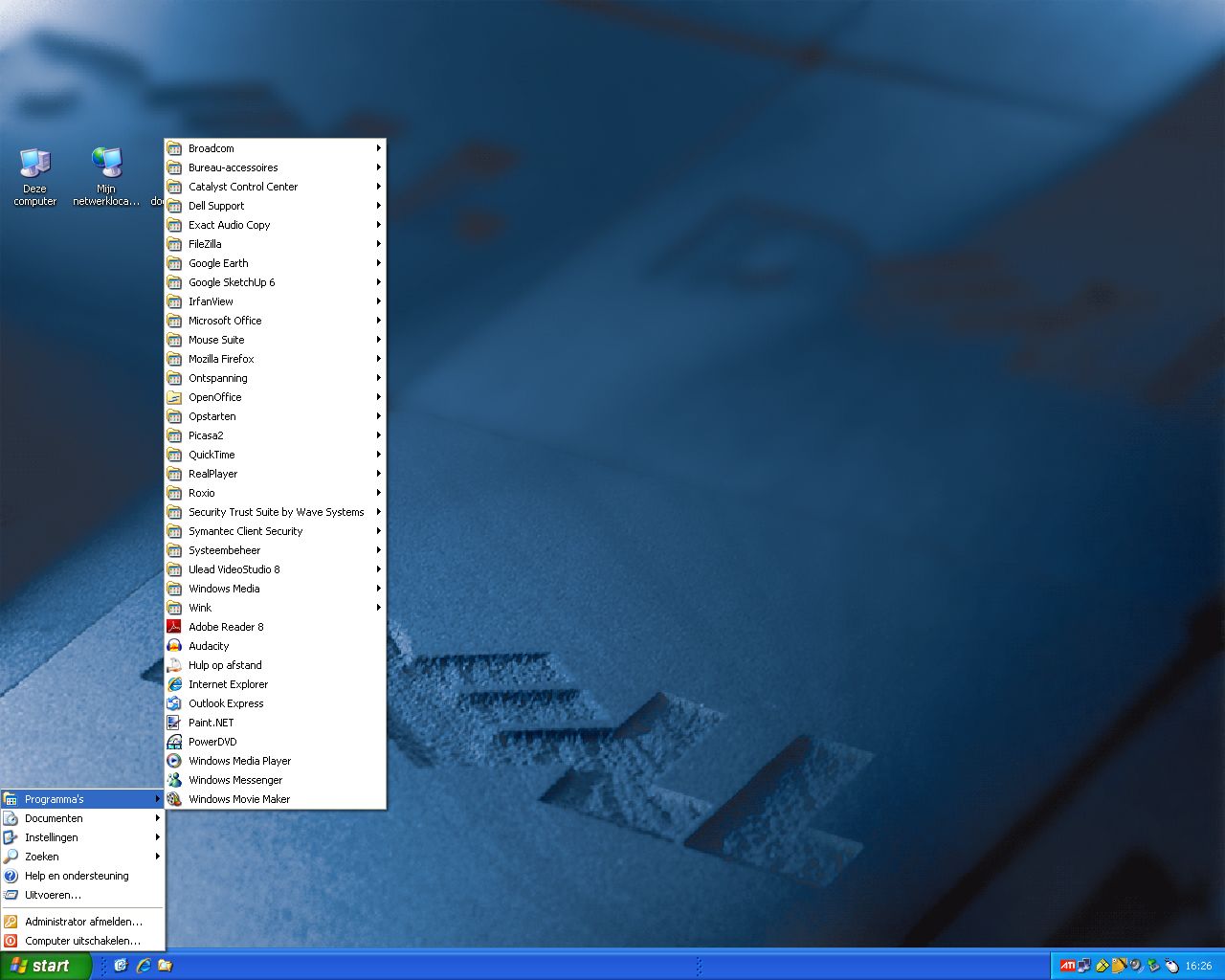Open the Picasa2 program group
Image resolution: width=1225 pixels, height=980 pixels.
pyautogui.click(x=276, y=435)
